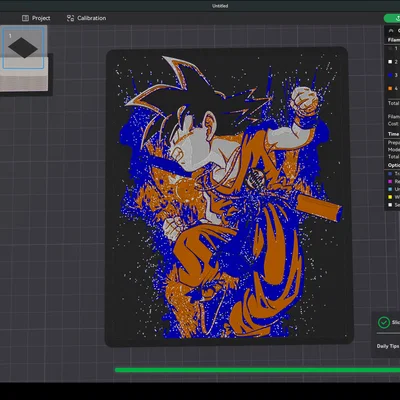Image resolution: width=400 pixels, height=400 pixels.
Task: Toggle the dark blue option legend square
Action: (x=390, y=174)
